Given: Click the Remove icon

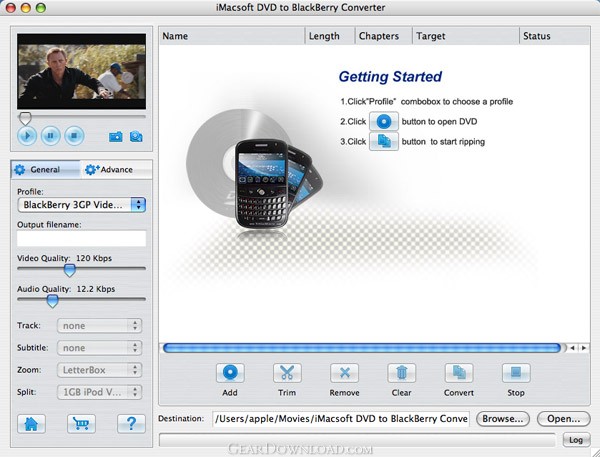Looking at the screenshot, I should [344, 373].
